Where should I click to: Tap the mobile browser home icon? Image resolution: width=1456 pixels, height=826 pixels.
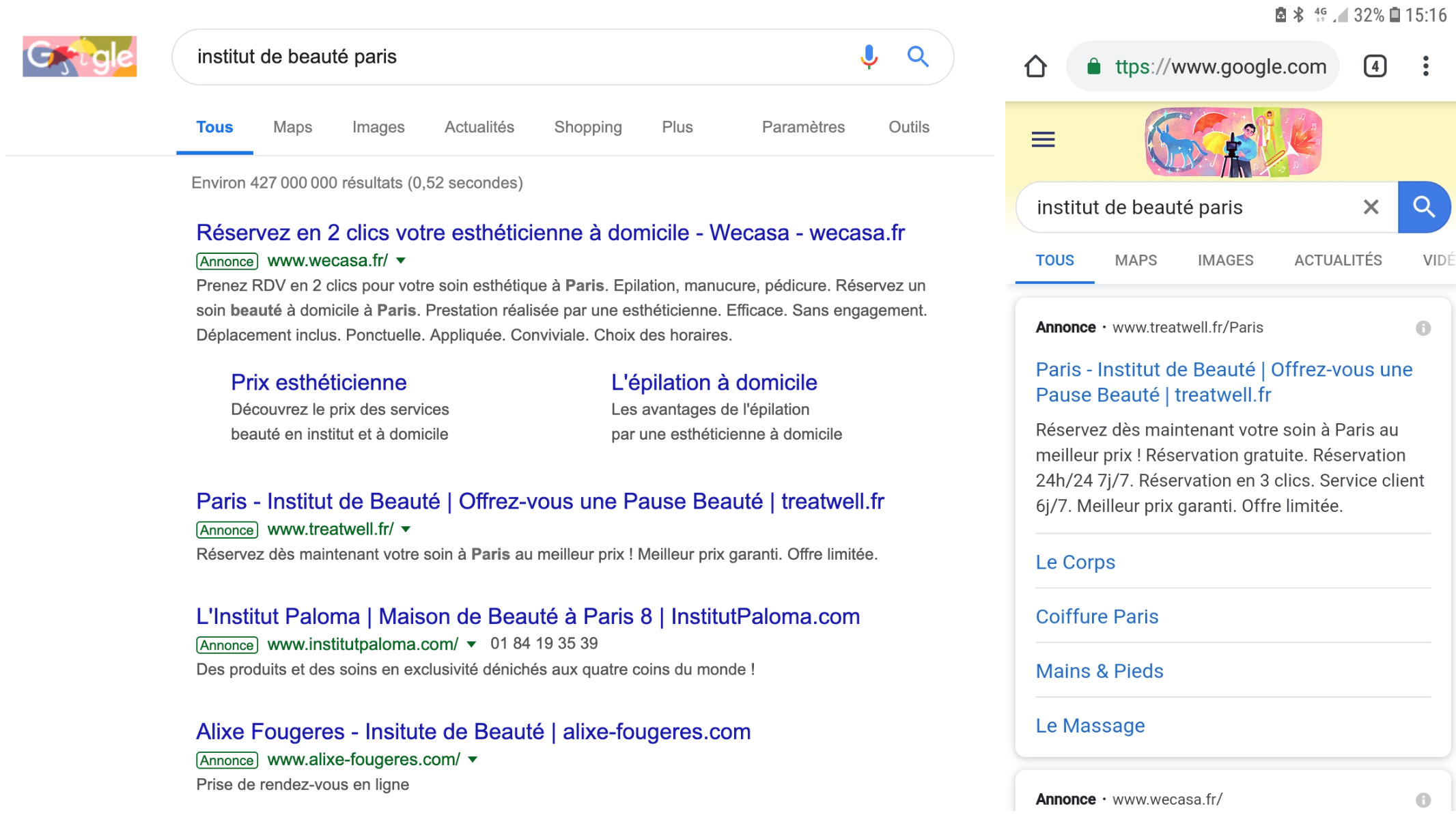click(x=1035, y=66)
